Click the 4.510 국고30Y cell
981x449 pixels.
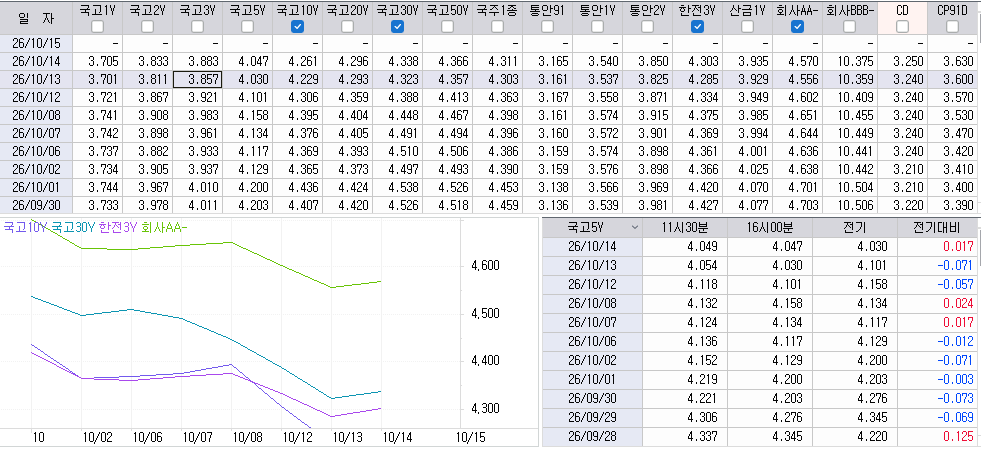point(397,151)
